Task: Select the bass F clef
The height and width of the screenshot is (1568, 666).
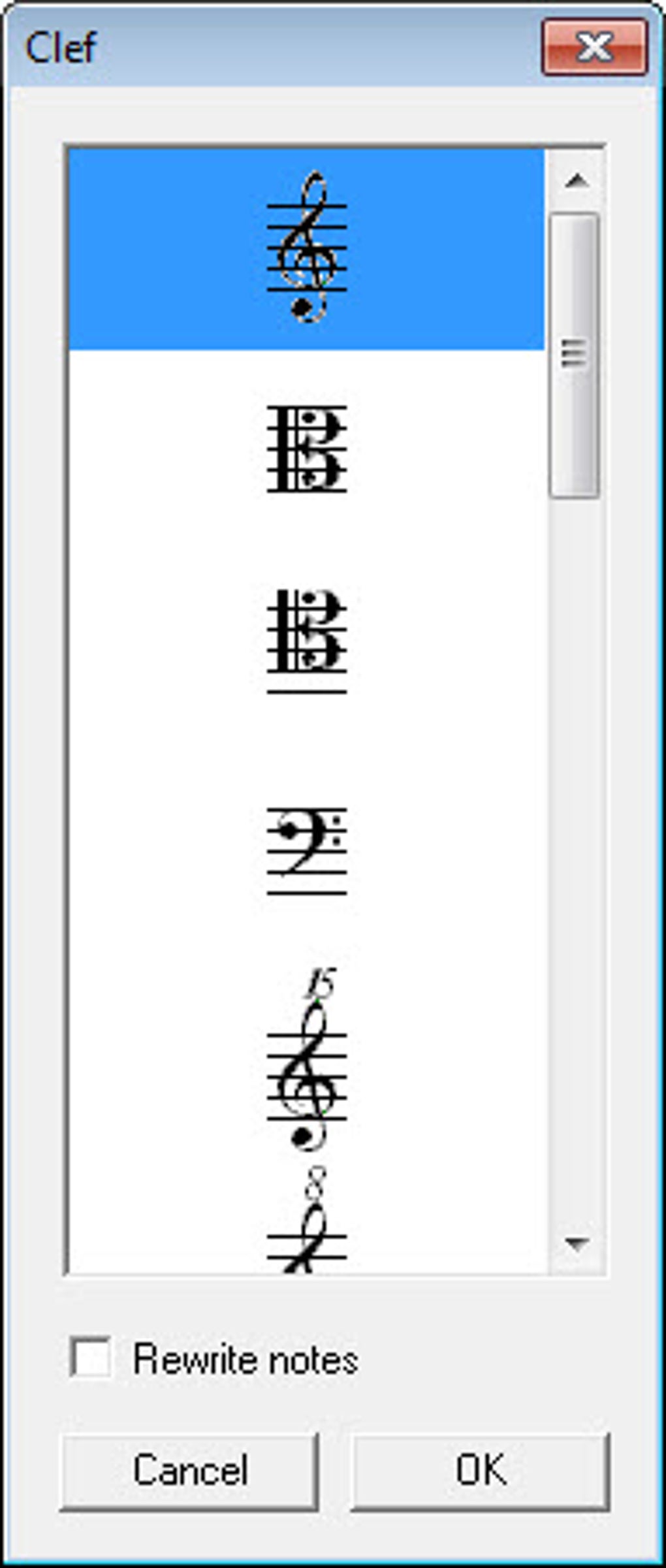Action: coord(307,851)
